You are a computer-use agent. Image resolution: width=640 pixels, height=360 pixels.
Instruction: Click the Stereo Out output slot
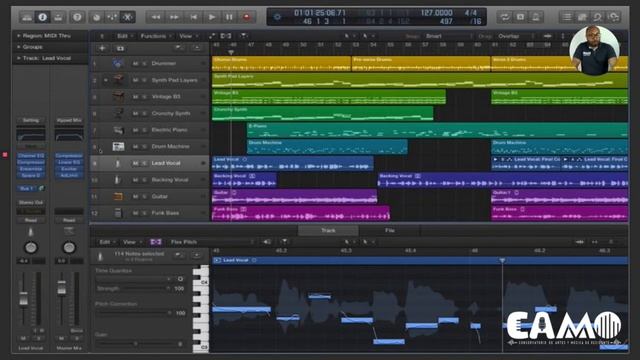[31, 202]
